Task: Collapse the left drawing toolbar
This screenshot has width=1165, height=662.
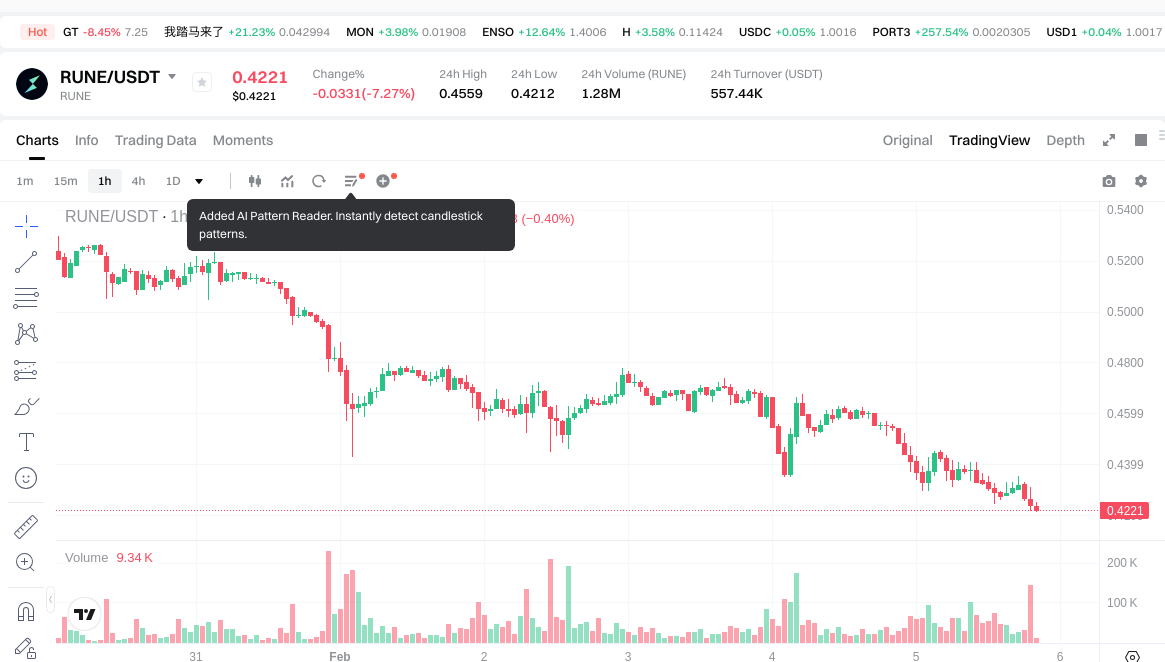Action: pos(51,601)
